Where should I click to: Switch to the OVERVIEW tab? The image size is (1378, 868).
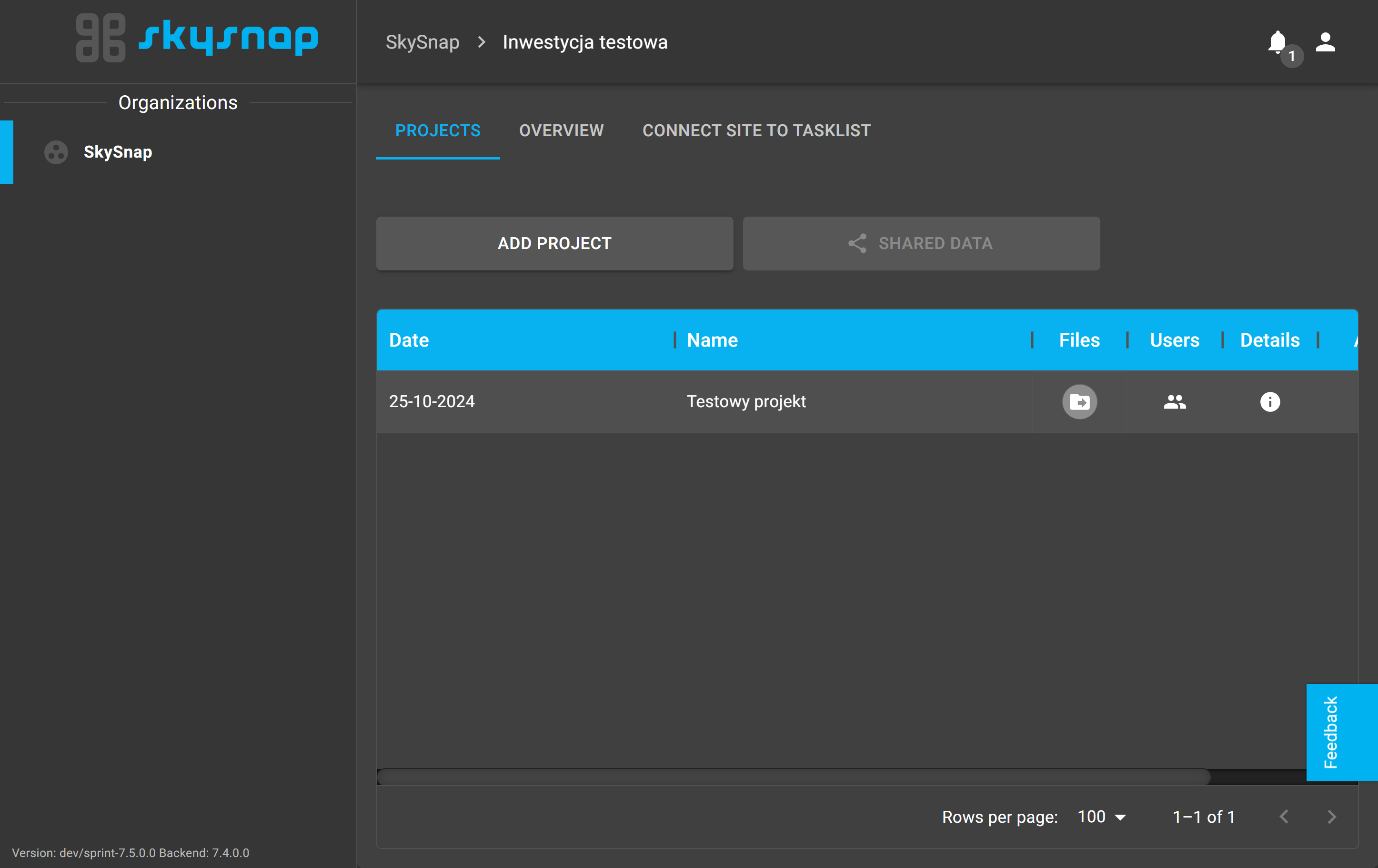(561, 130)
